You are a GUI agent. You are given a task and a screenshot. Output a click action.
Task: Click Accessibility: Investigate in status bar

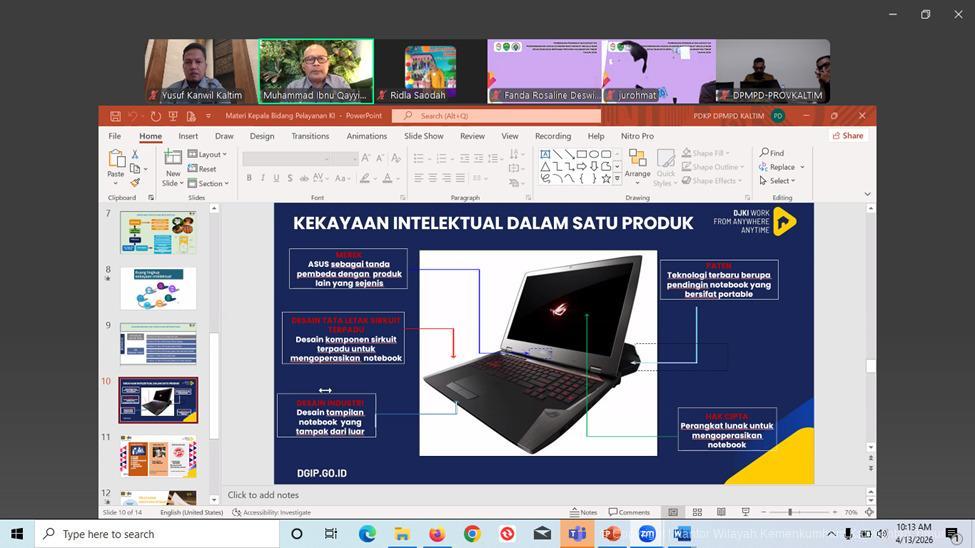271,513
